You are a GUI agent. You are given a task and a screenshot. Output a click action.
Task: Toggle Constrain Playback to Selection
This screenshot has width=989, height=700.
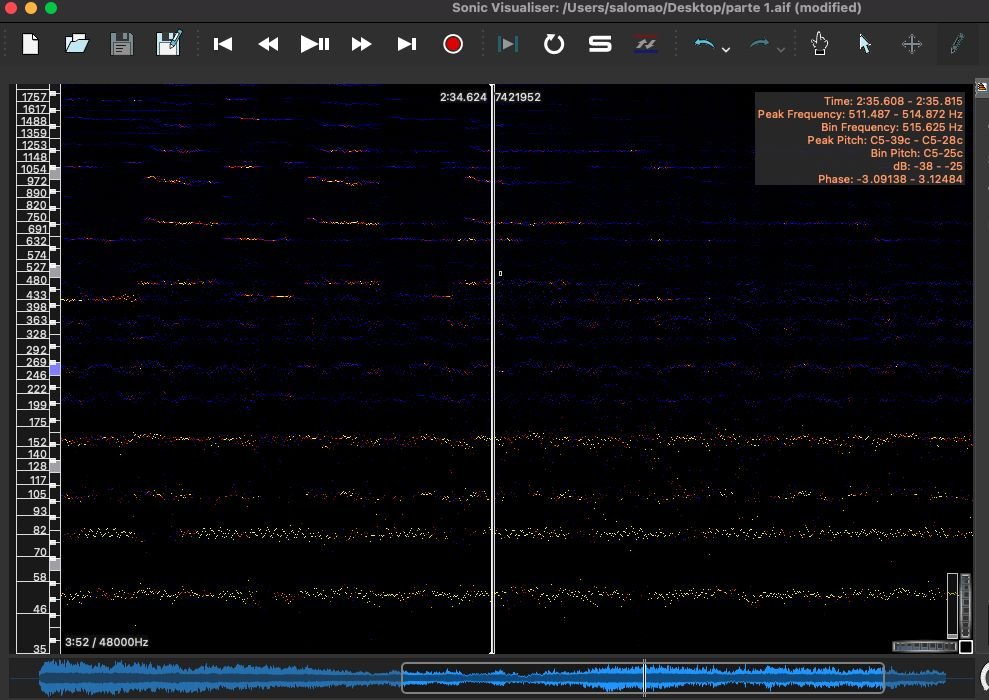508,44
